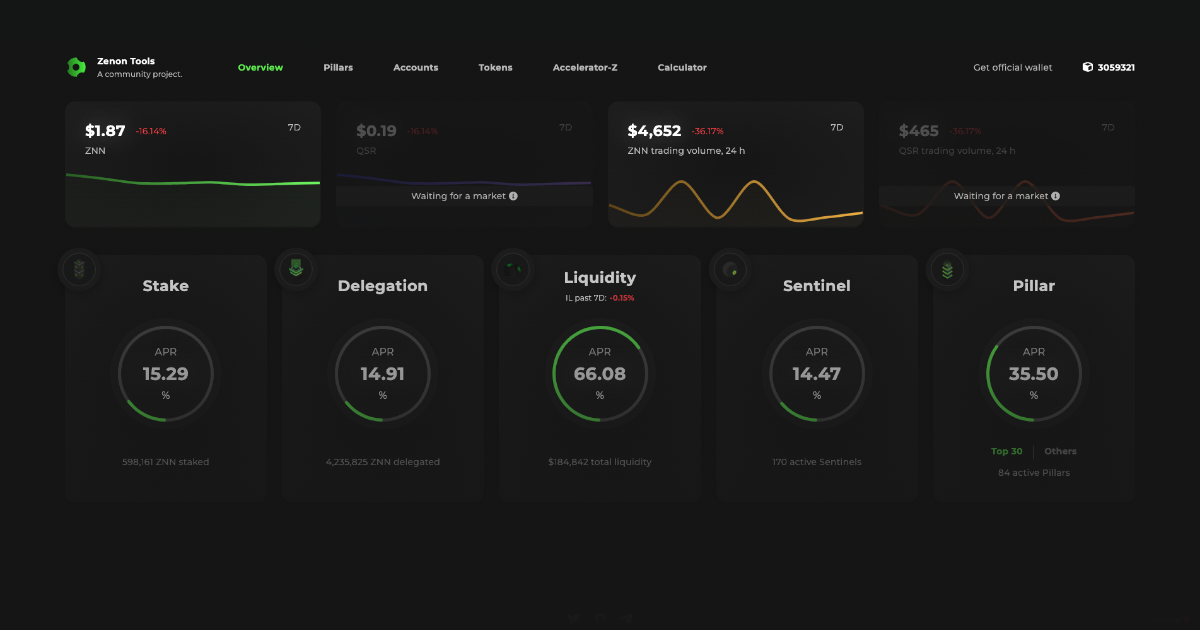1200x630 pixels.
Task: Click the Delegation card icon
Action: click(x=295, y=268)
